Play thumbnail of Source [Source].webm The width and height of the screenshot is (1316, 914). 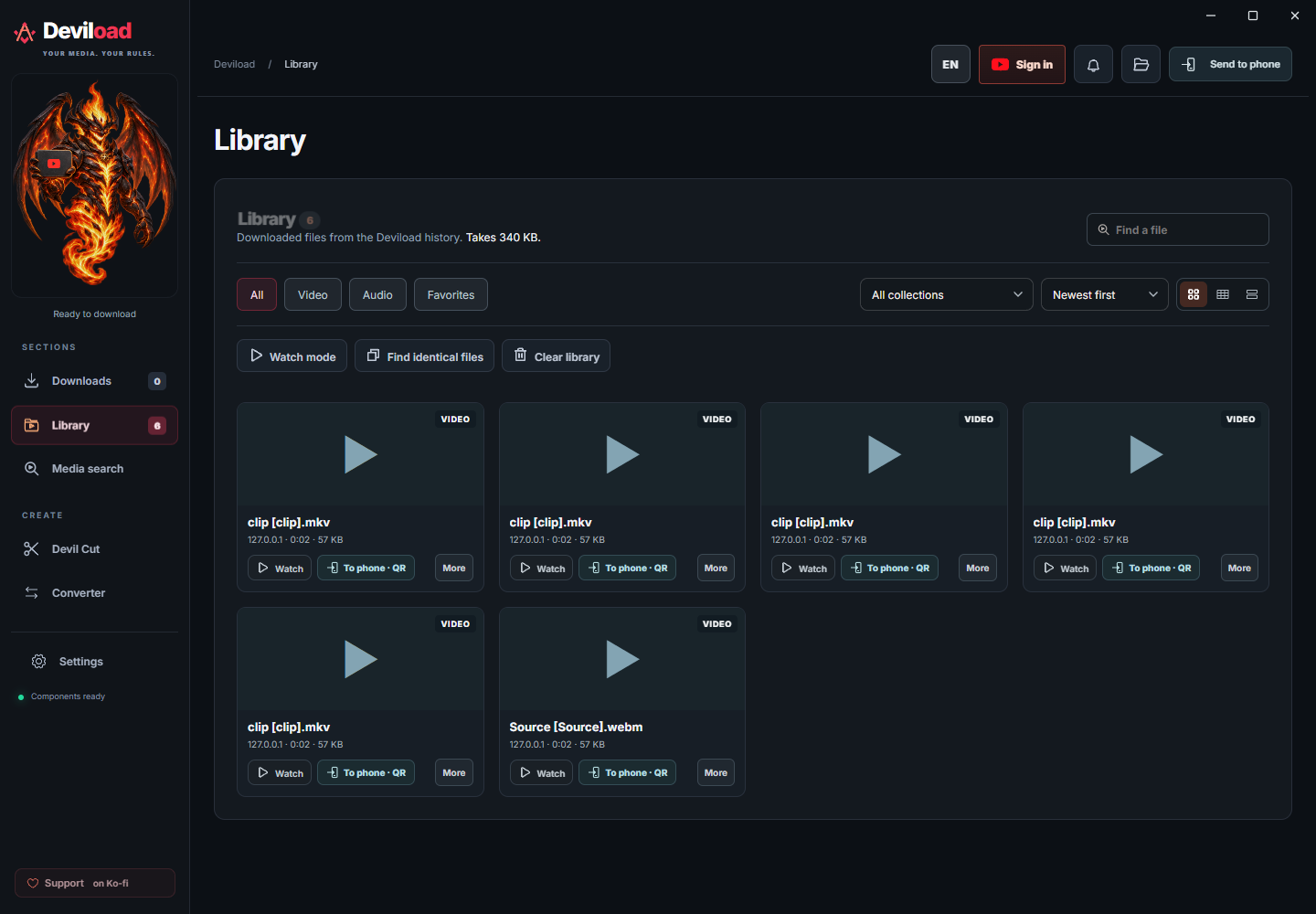(622, 659)
